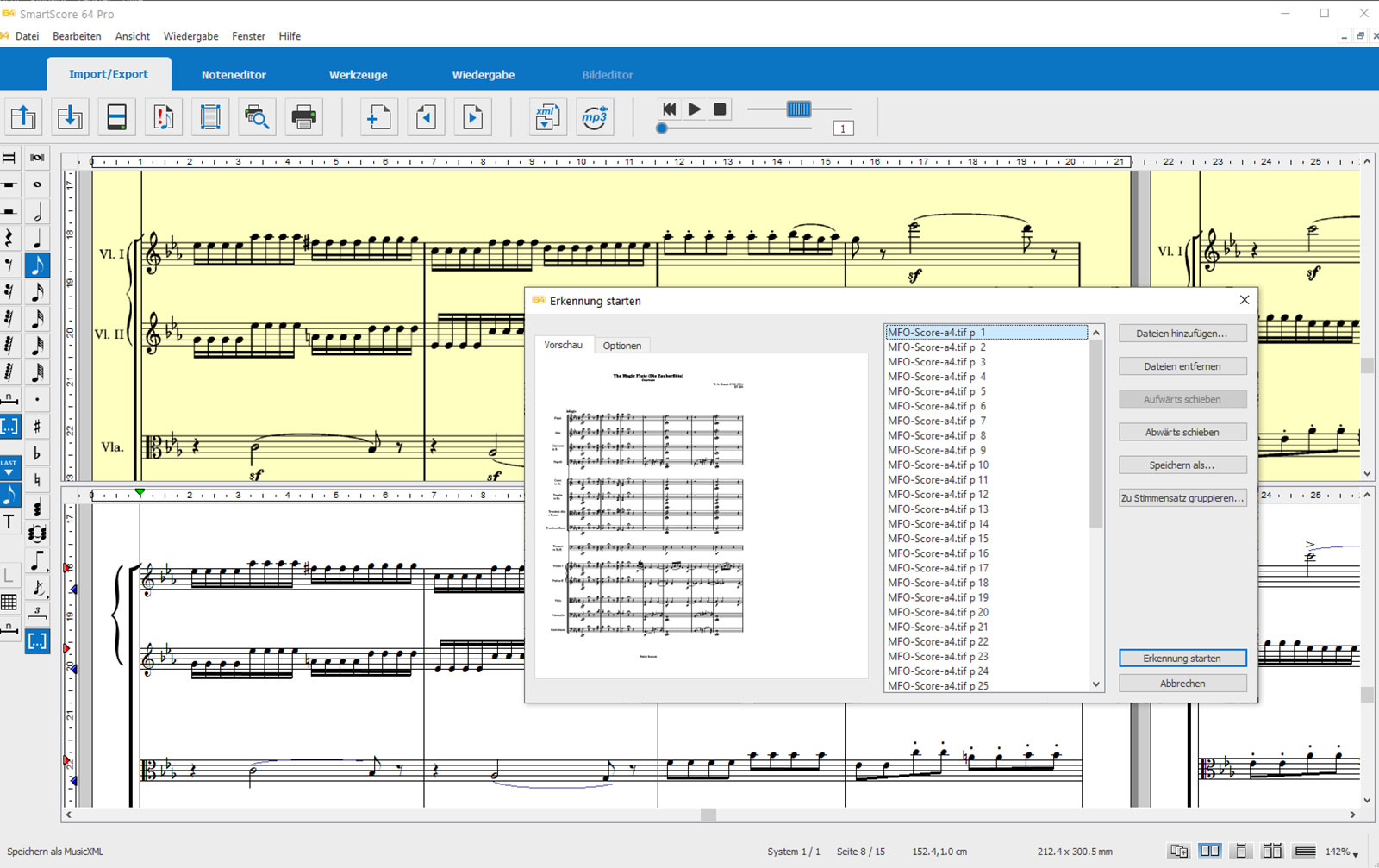The width and height of the screenshot is (1379, 868).
Task: Select the chord tool with stacked notes
Action: pos(37,507)
